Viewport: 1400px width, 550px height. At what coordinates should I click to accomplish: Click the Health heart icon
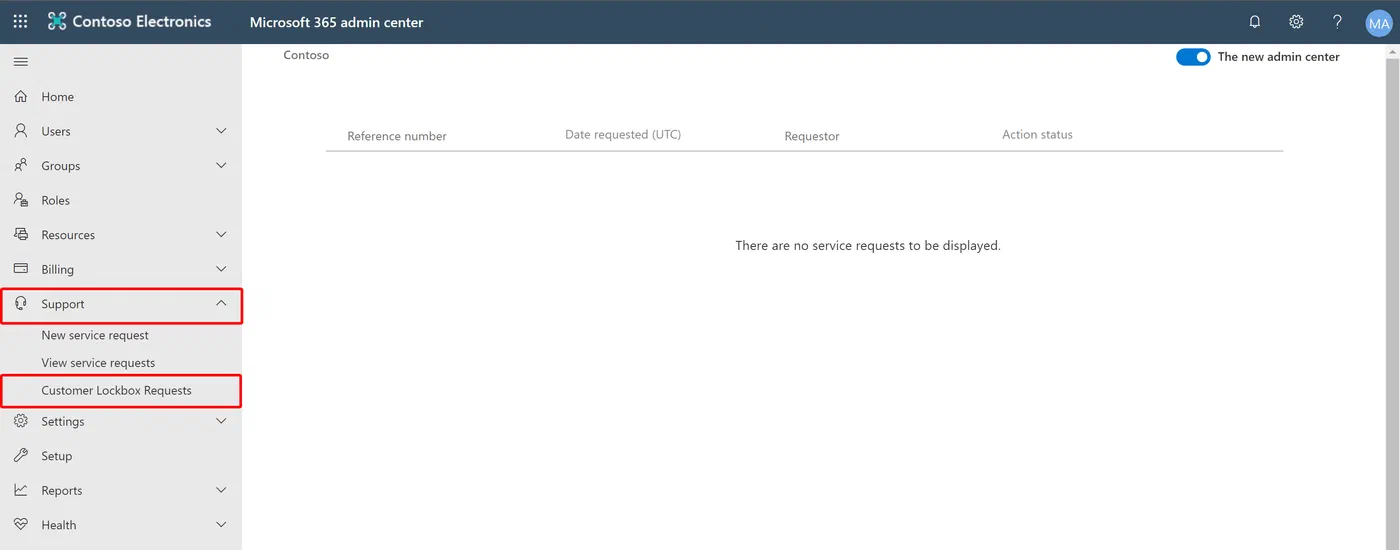click(21, 525)
